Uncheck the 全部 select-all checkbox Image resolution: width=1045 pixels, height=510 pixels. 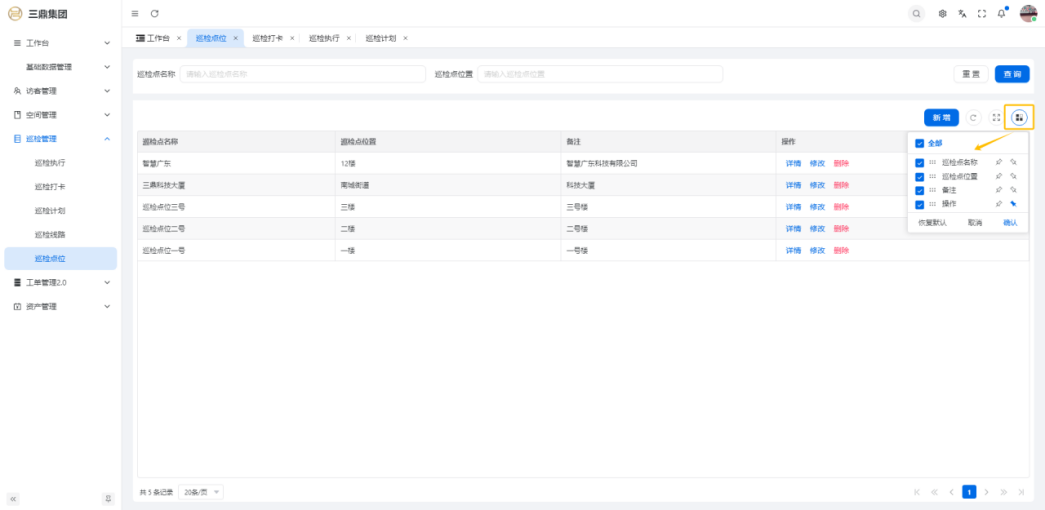pos(920,143)
